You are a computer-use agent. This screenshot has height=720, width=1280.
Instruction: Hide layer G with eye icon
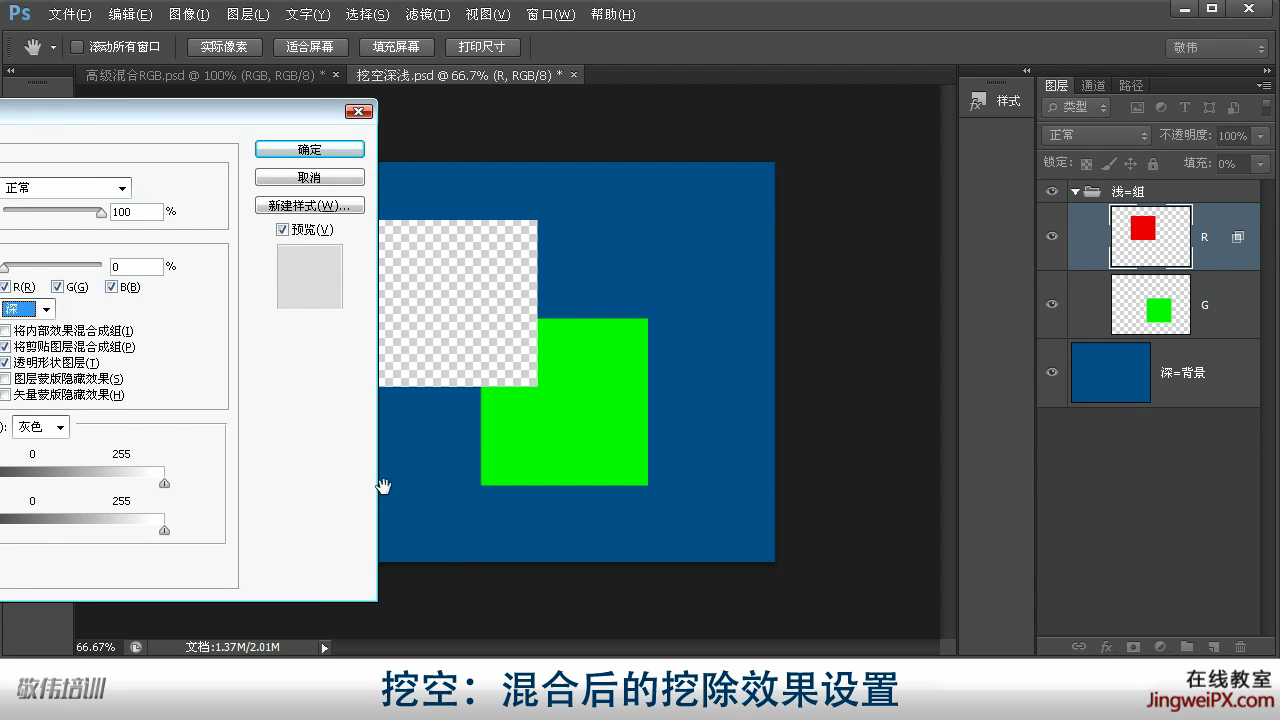click(x=1051, y=304)
